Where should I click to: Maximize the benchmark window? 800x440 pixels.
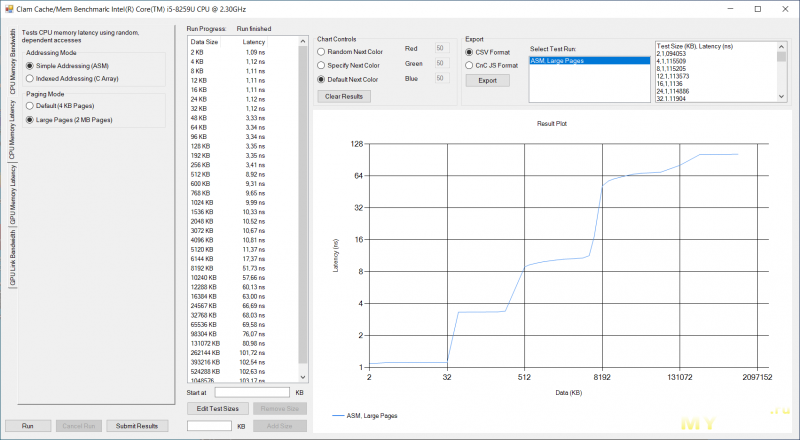tap(758, 9)
